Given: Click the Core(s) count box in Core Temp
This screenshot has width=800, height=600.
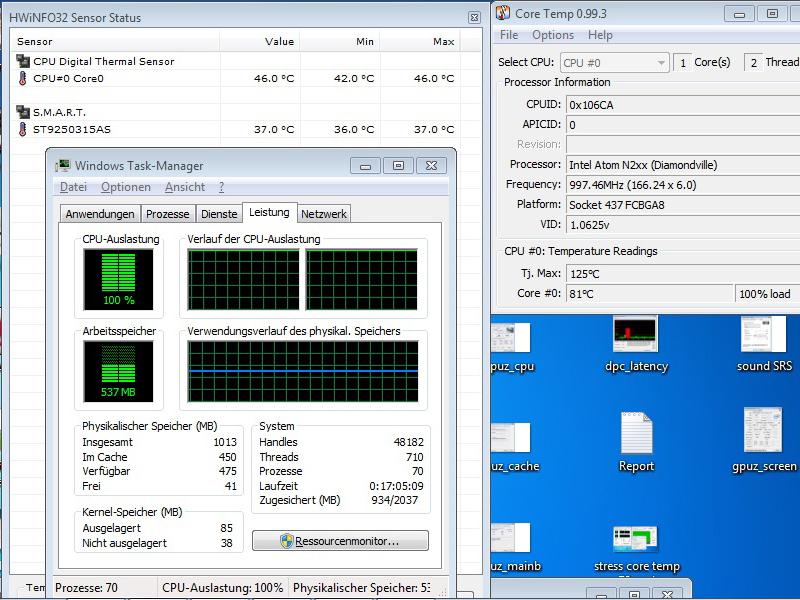Looking at the screenshot, I should [x=683, y=63].
